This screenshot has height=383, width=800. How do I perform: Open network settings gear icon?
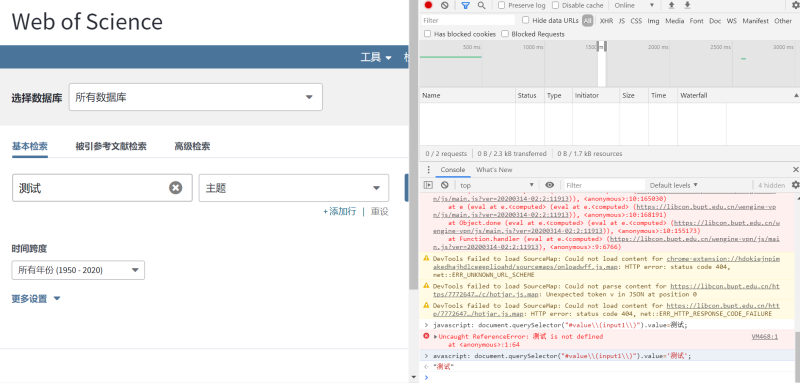pyautogui.click(x=796, y=5)
